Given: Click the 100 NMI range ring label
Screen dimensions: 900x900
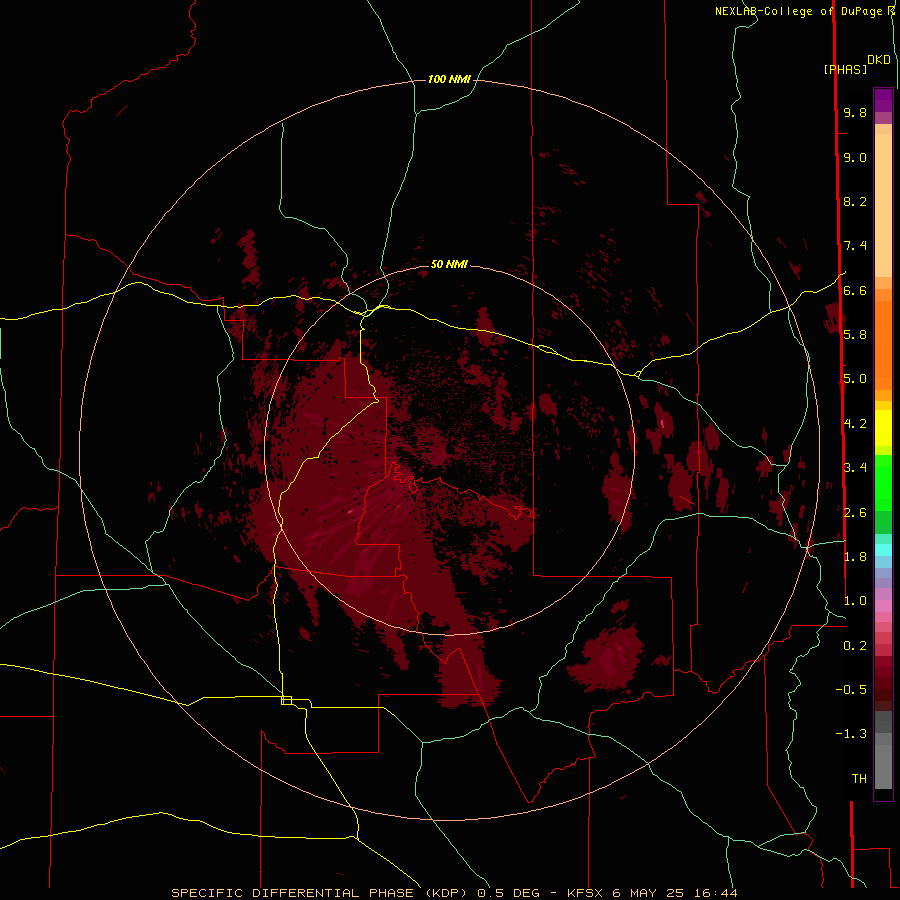Looking at the screenshot, I should point(449,79).
